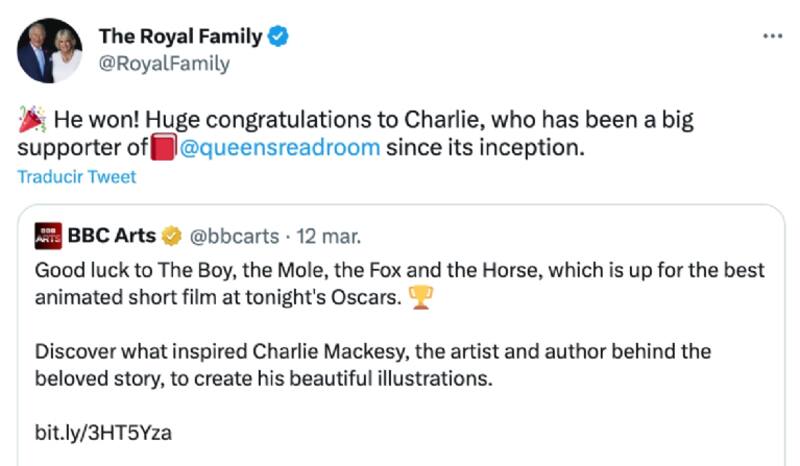800x466 pixels.
Task: Click the 'Discover what inspired Charlie Mackesy' paragraph
Action: click(x=372, y=366)
